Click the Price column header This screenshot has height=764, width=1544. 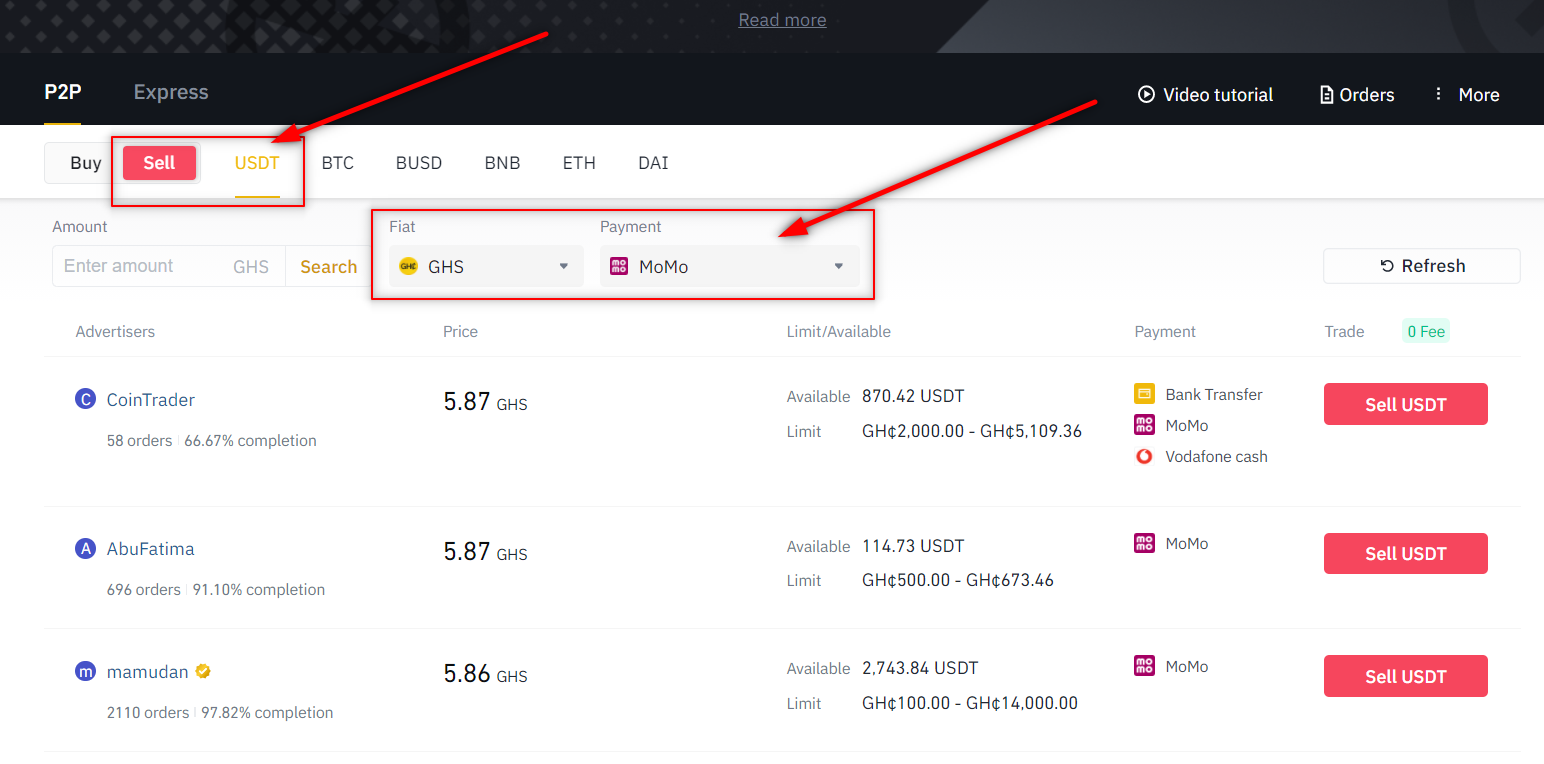pos(461,331)
